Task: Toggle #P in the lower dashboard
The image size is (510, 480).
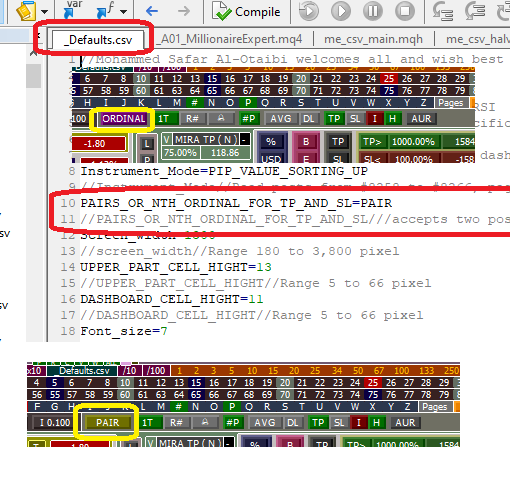Action: coord(233,423)
